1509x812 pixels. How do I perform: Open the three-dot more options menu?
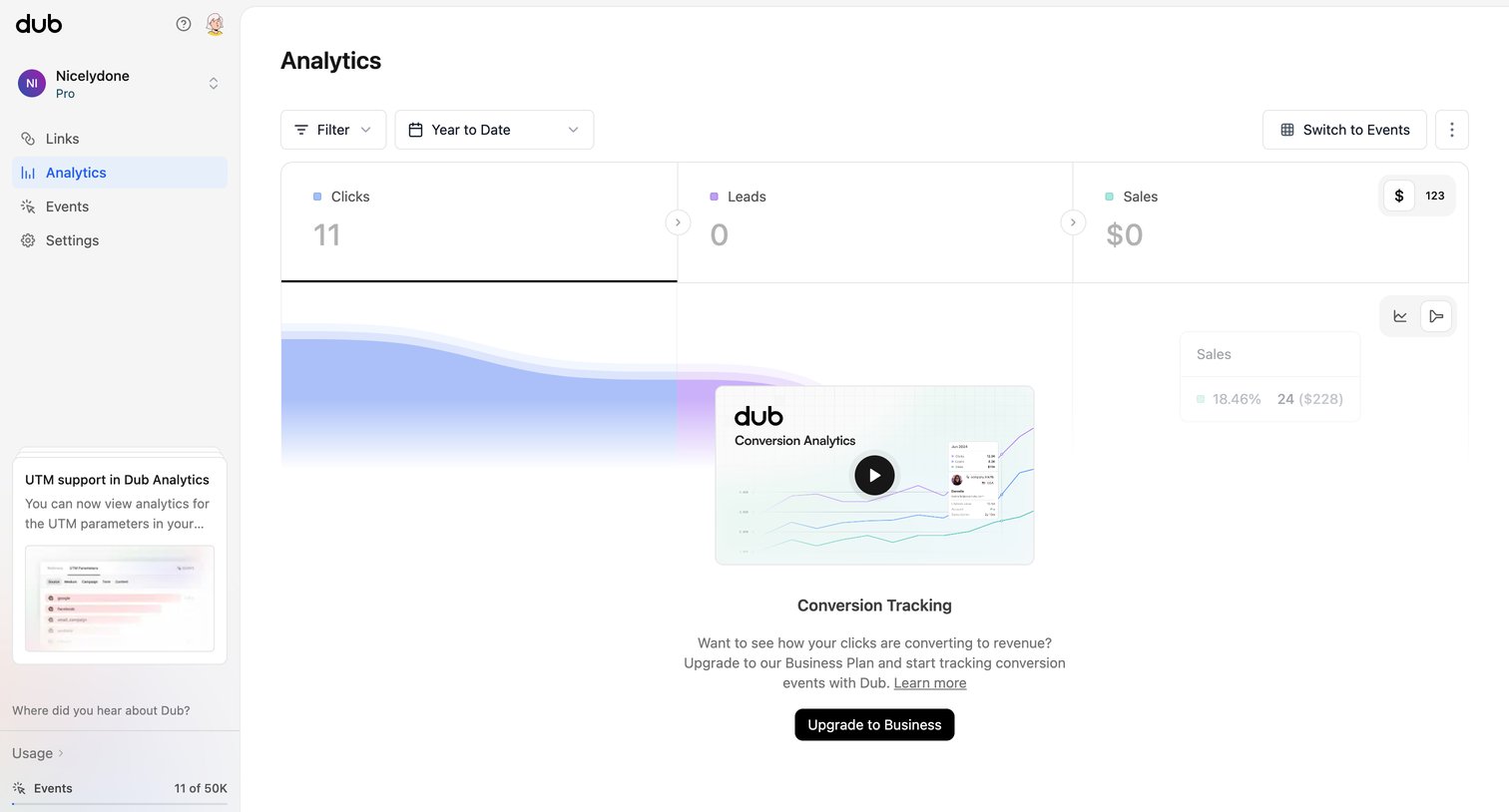[x=1452, y=130]
